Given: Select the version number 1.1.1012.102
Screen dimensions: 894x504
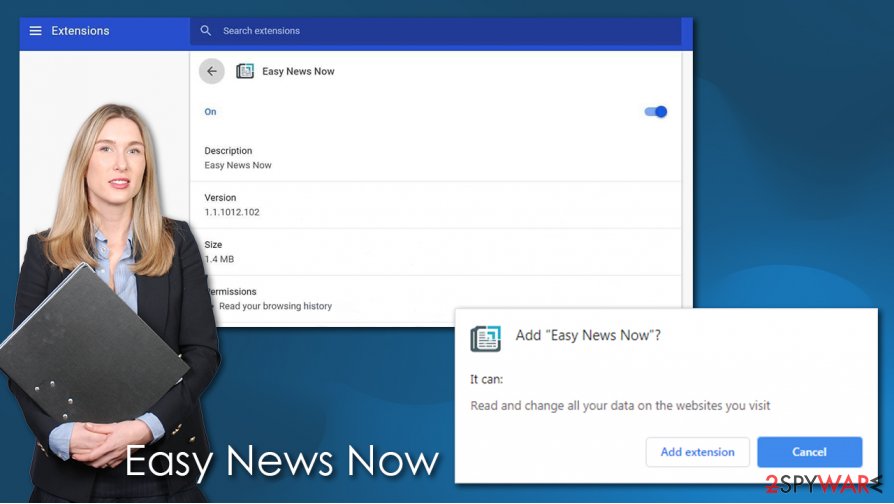Looking at the screenshot, I should click(x=232, y=212).
